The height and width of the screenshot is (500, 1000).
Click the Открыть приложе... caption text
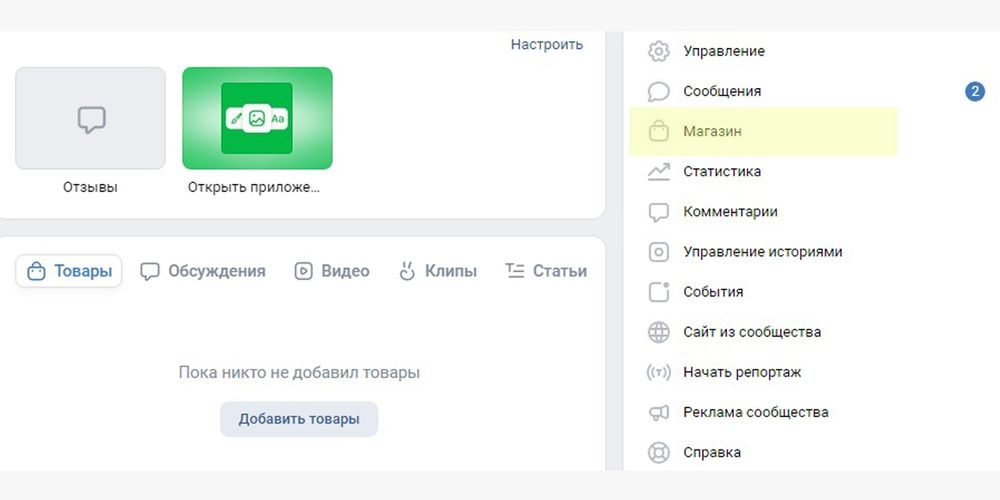tap(254, 188)
